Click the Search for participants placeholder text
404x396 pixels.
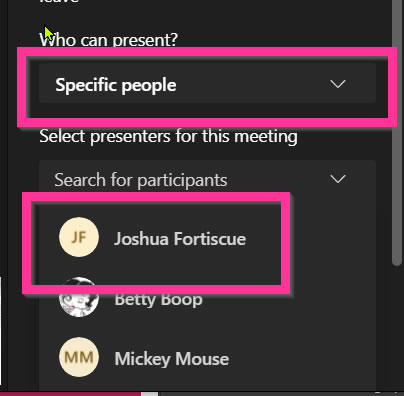click(x=141, y=180)
